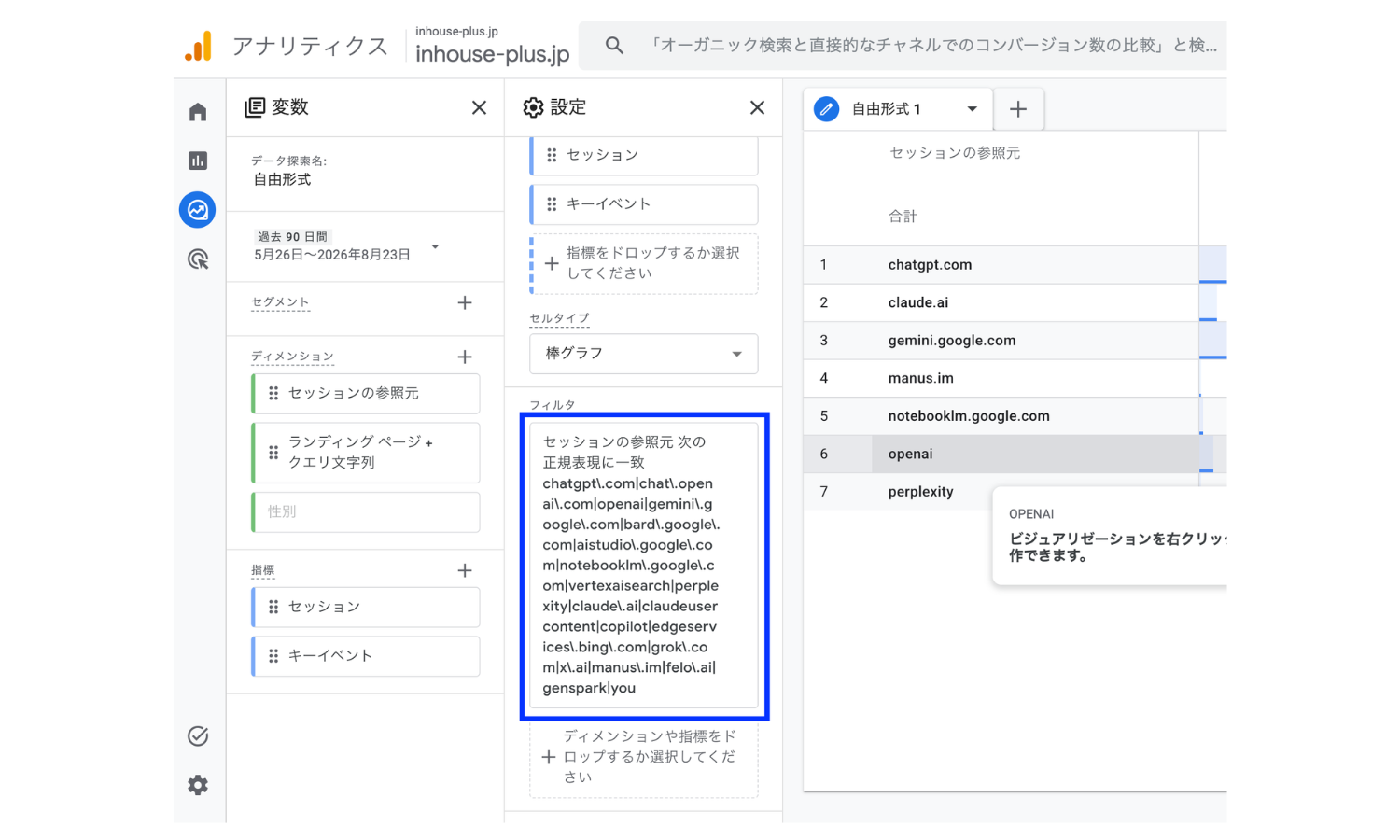The height and width of the screenshot is (840, 1400).
Task: Grab the drag handle of セッションの参照元 dimension
Action: click(273, 394)
